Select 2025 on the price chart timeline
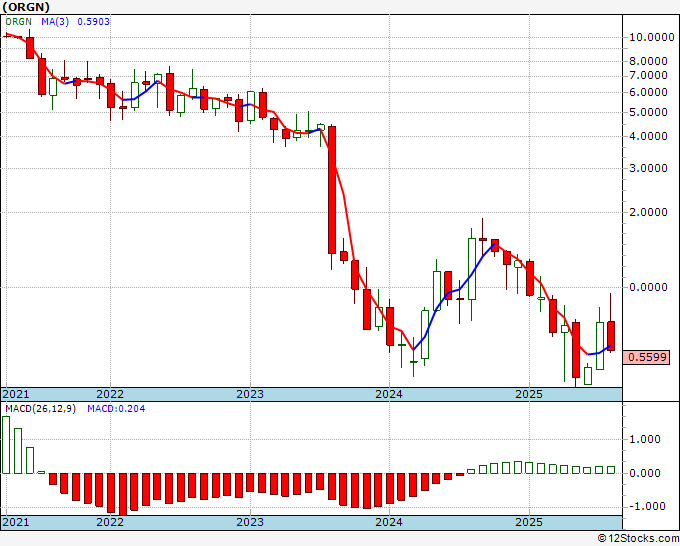The image size is (680, 546). 529,394
